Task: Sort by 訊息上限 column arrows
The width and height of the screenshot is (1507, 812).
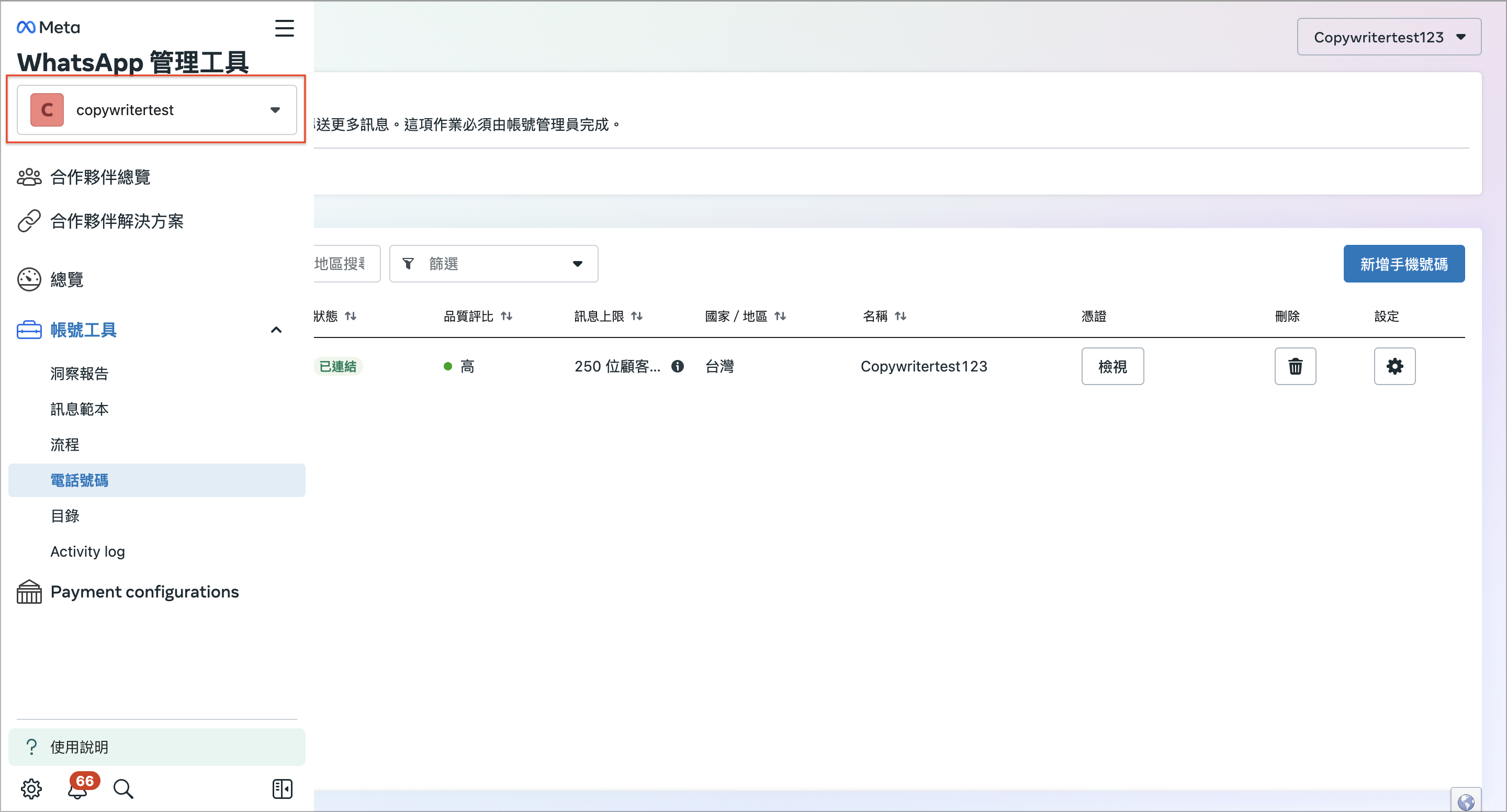Action: coord(637,317)
